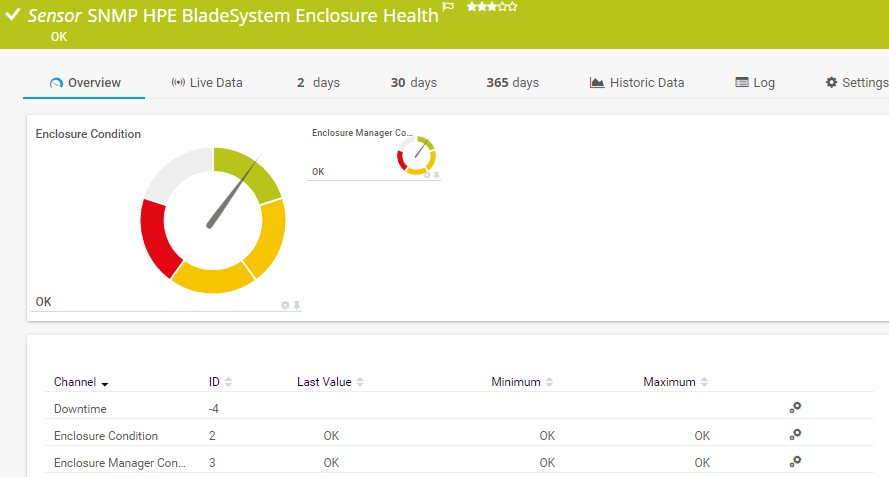Click the small Enclosure Manager gauge thumbnail
889x477 pixels.
point(415,154)
